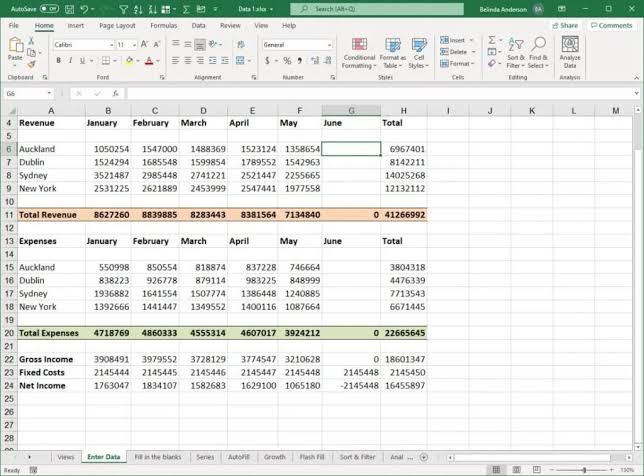Switch to the Page Layout ribbon tab
The image size is (644, 476).
pyautogui.click(x=117, y=25)
